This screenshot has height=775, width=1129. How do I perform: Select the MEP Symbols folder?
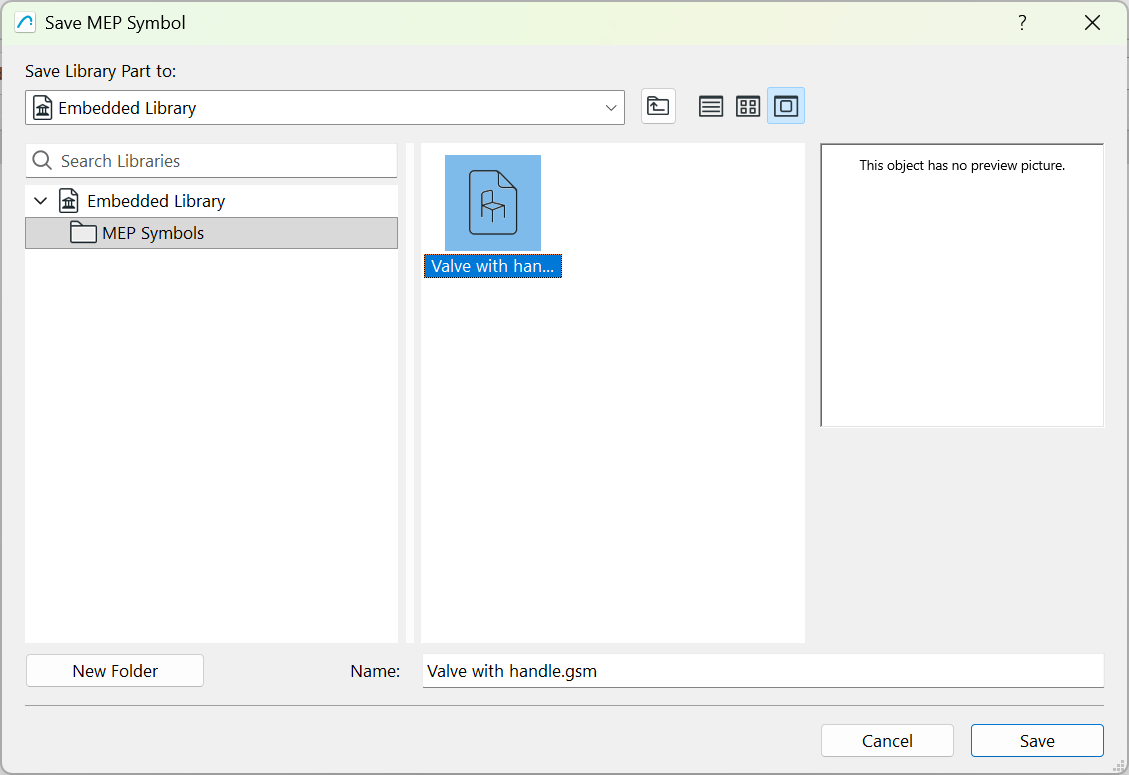(211, 233)
